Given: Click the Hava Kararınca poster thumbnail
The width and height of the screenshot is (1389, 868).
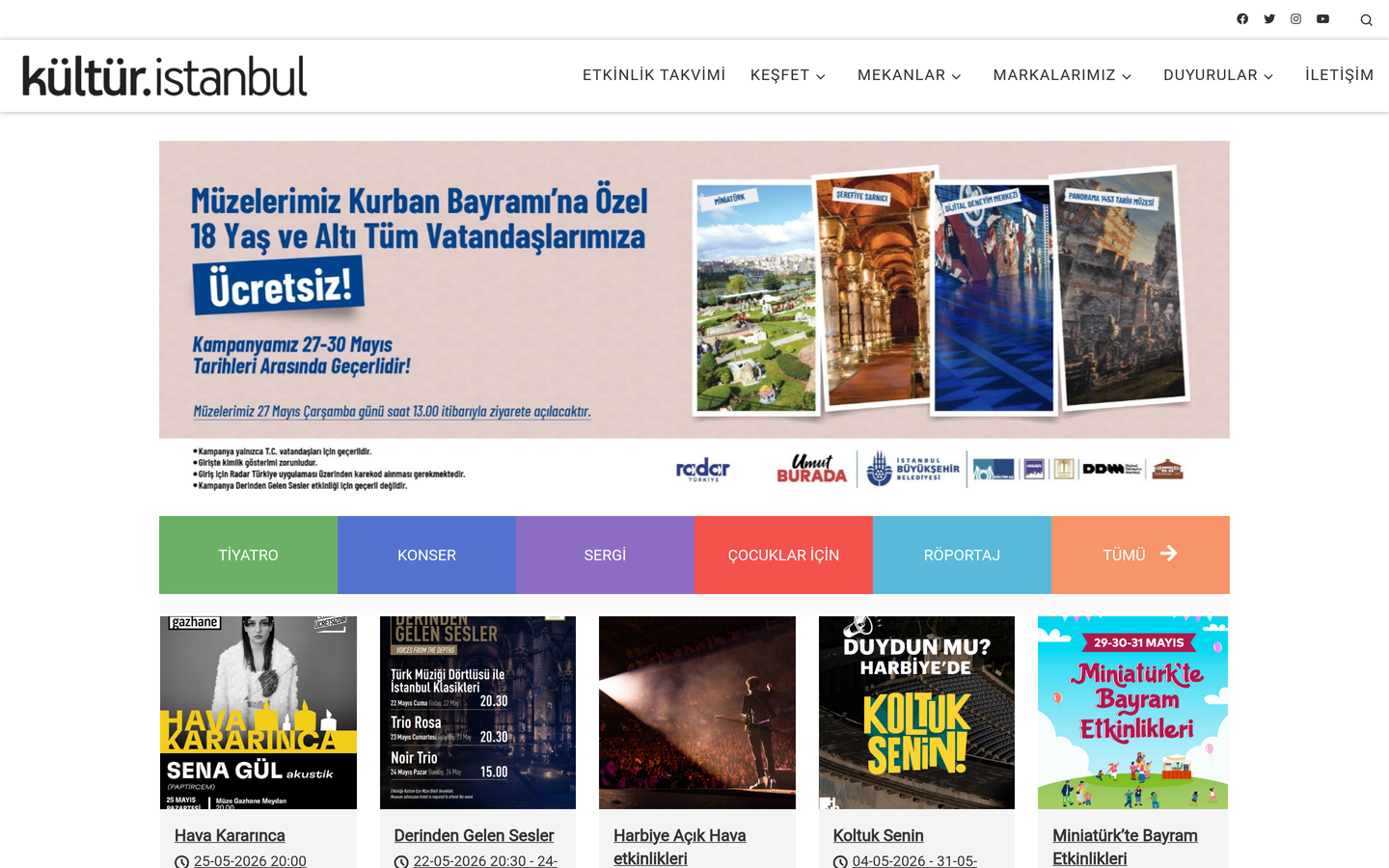Looking at the screenshot, I should coord(259,713).
